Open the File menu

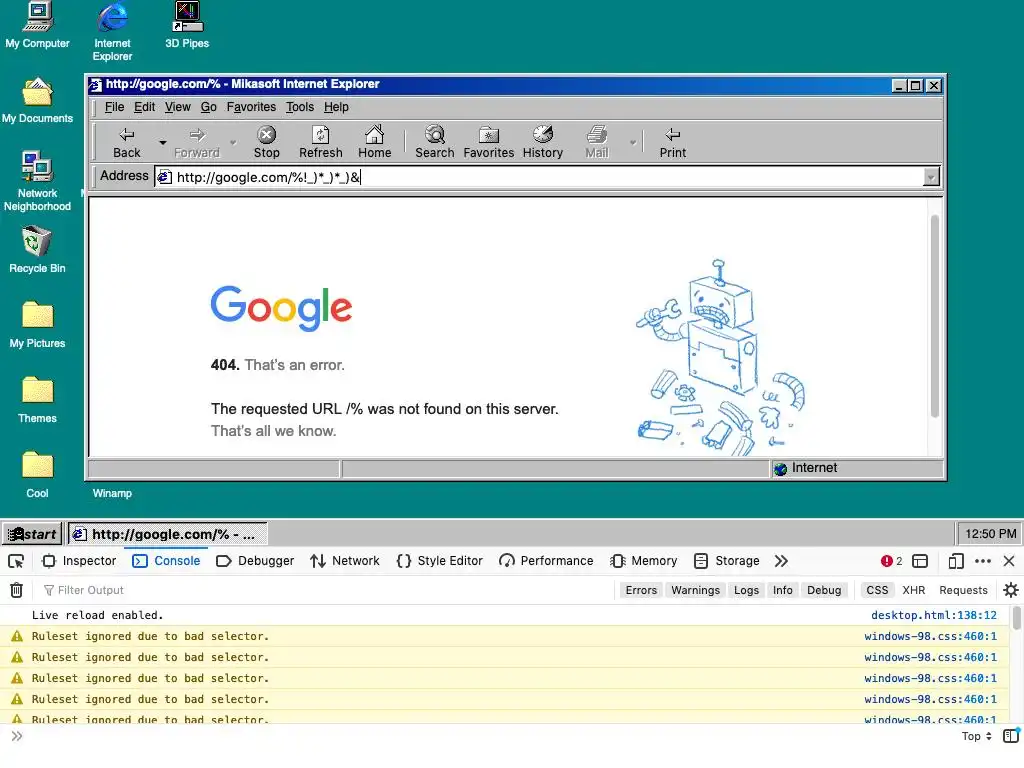pos(114,107)
